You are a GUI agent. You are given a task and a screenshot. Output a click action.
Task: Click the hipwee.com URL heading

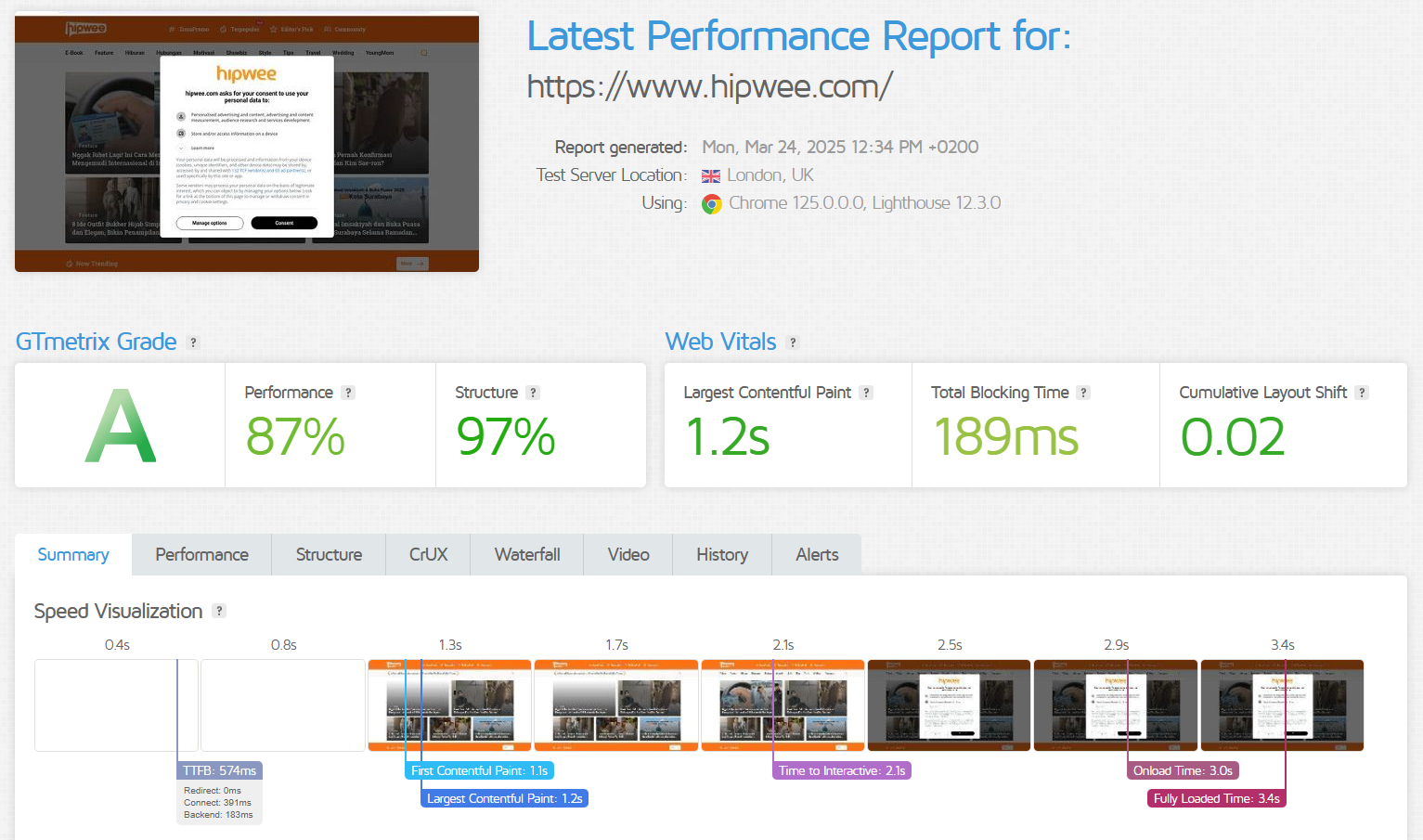point(709,86)
